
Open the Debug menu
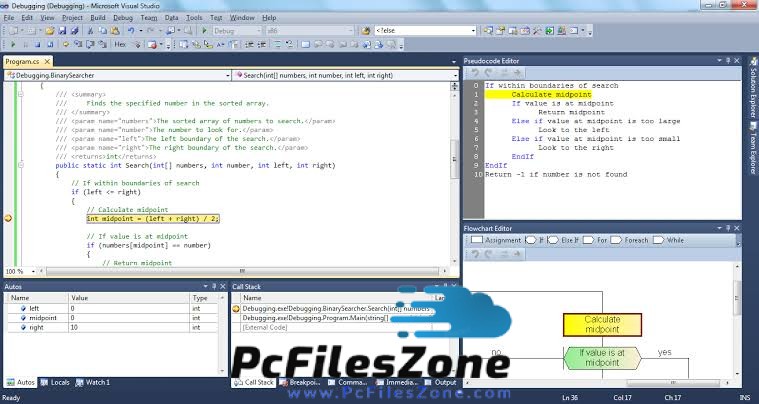(122, 17)
